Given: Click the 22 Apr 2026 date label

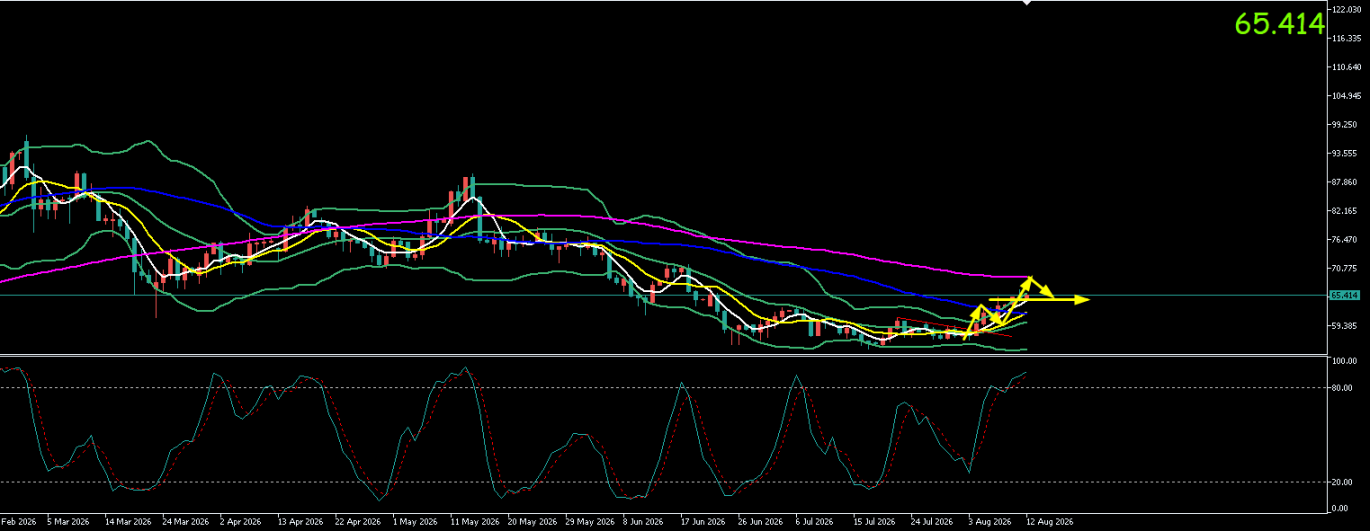Looking at the screenshot, I should pos(359,522).
